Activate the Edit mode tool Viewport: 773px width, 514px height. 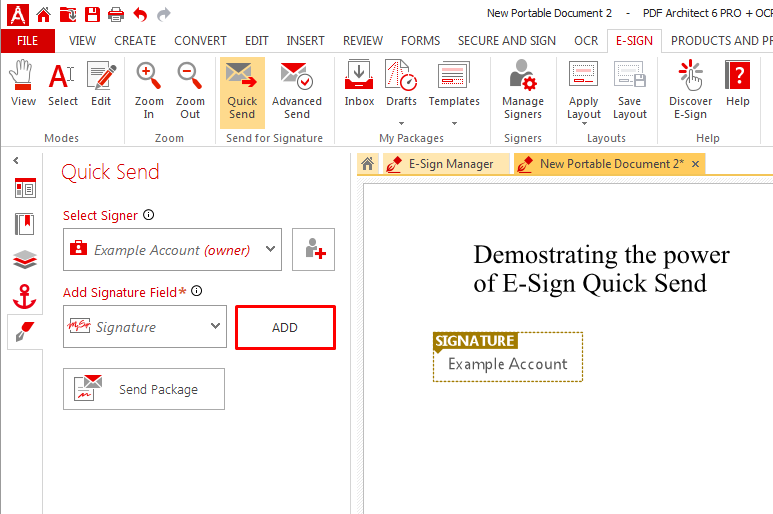click(101, 84)
